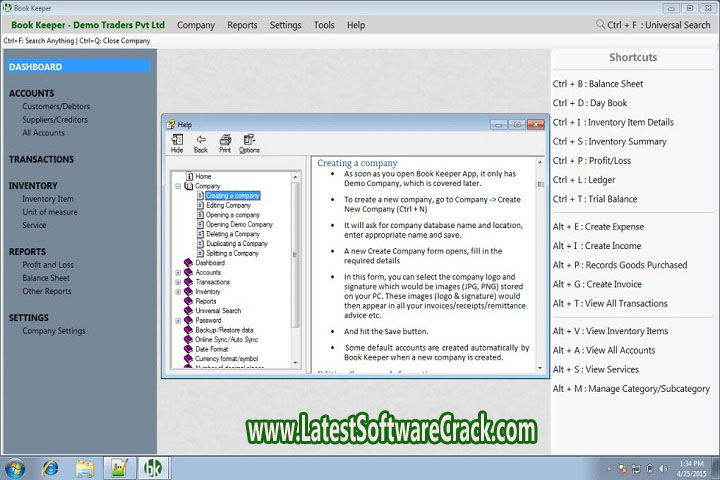
Task: Open the File Explorer folder on taskbar
Action: (x=85, y=467)
